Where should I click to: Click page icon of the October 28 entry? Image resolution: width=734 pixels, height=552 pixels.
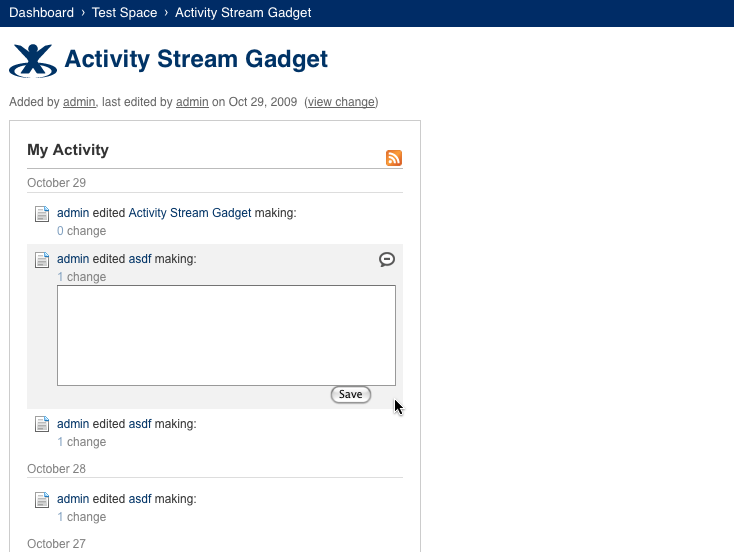42,500
